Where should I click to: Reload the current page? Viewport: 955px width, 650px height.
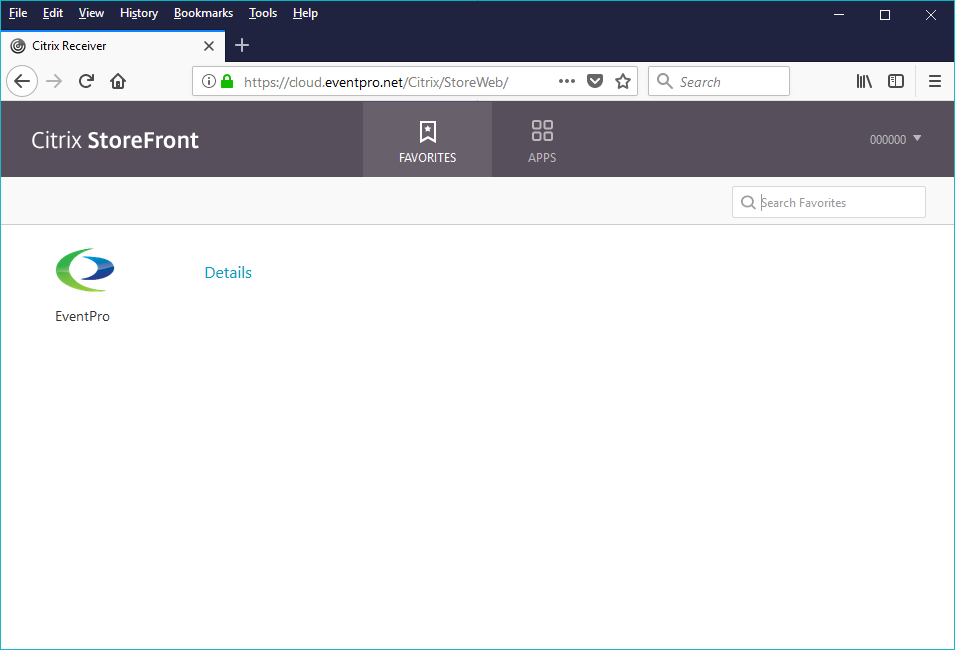(86, 81)
